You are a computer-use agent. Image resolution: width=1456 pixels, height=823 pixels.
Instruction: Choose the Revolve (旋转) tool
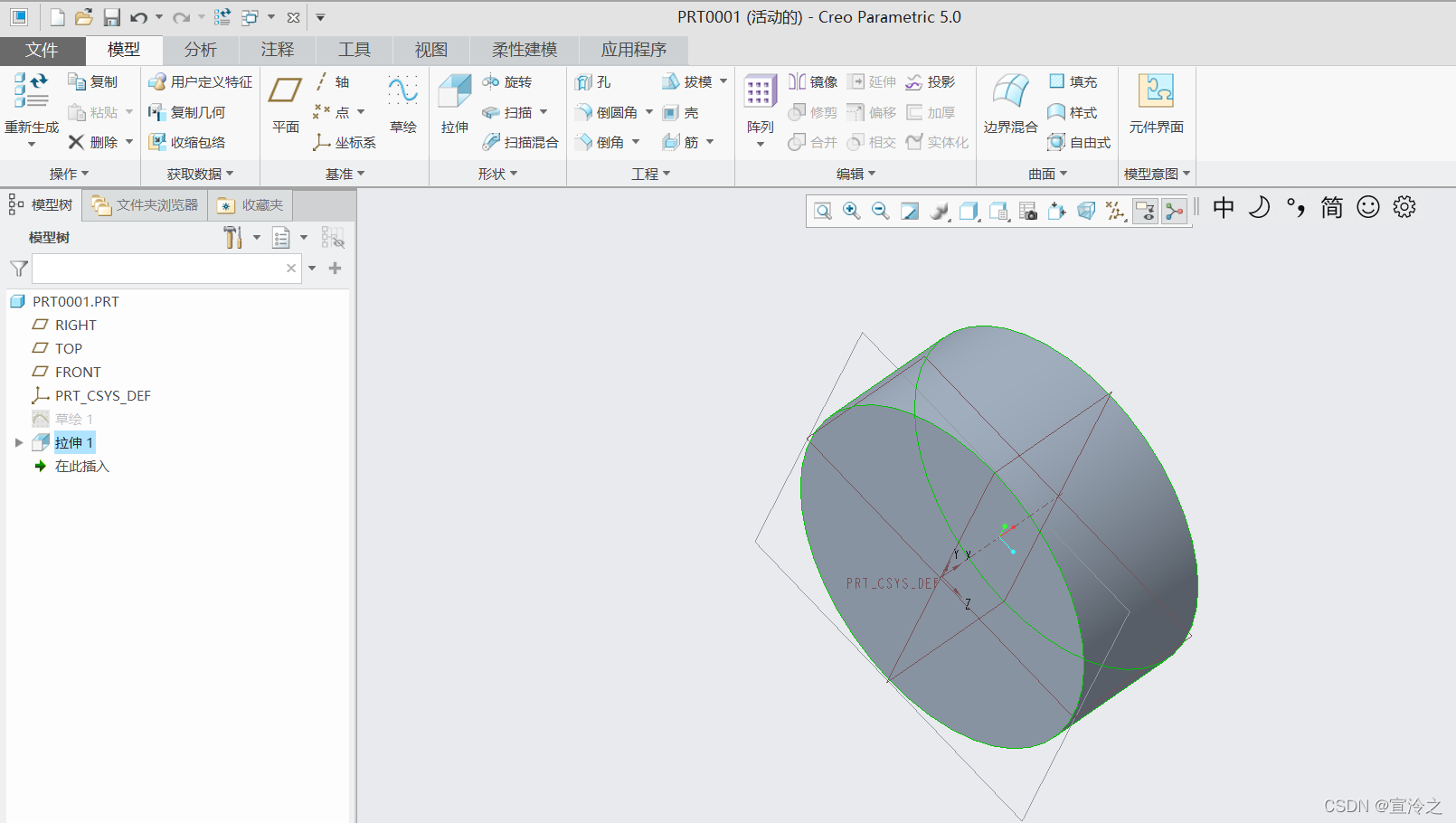(x=507, y=82)
